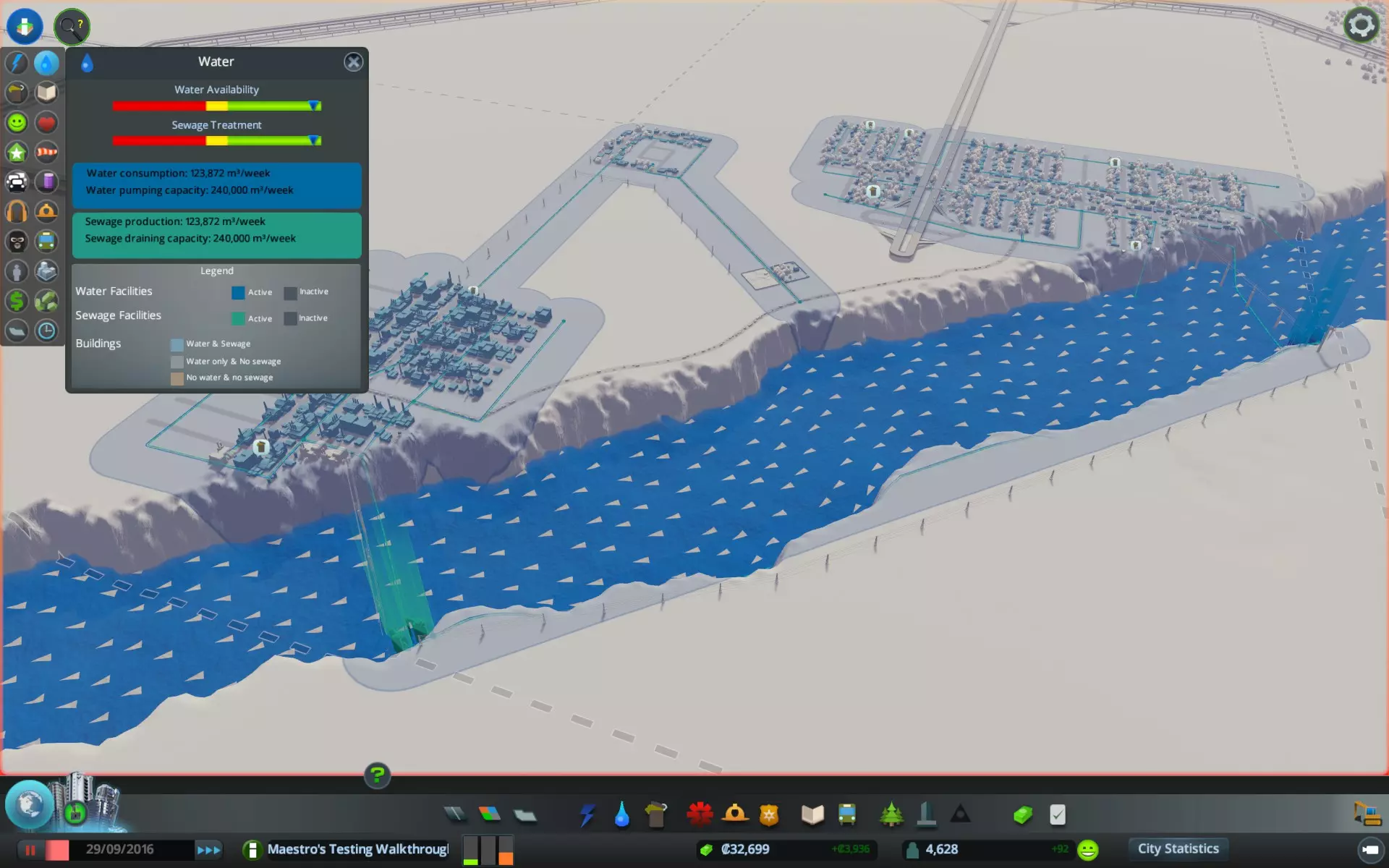Toggle the Electricity info view
The height and width of the screenshot is (868, 1389).
(x=17, y=63)
